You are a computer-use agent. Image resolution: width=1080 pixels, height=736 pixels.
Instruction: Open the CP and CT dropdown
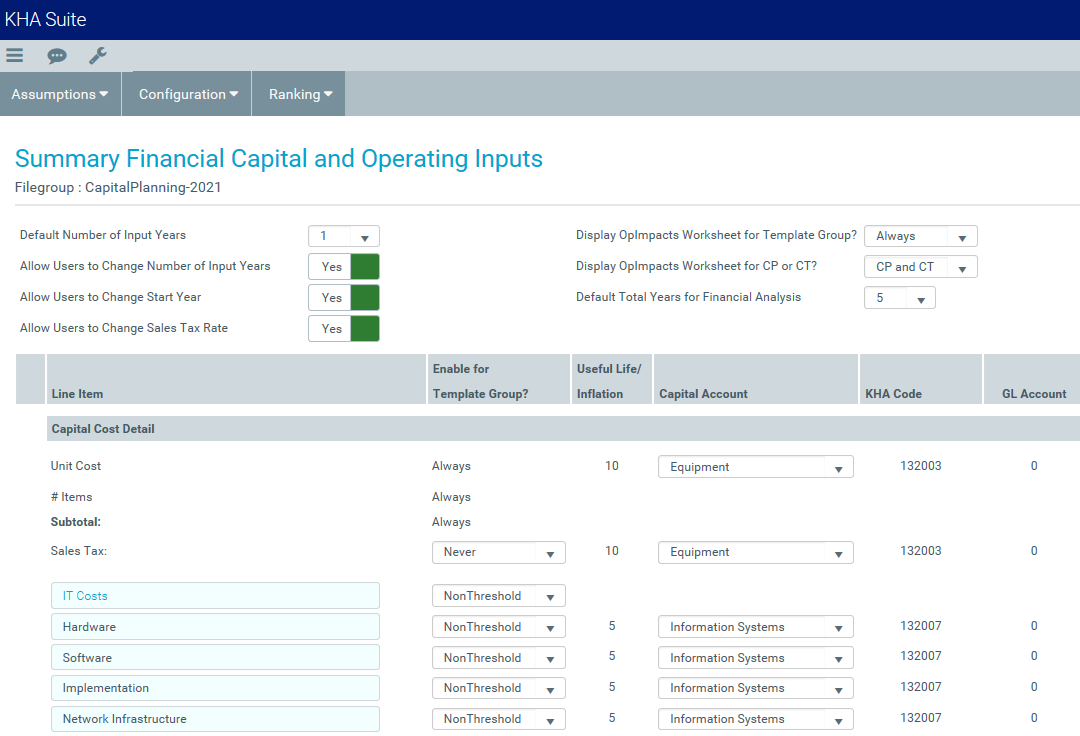920,268
